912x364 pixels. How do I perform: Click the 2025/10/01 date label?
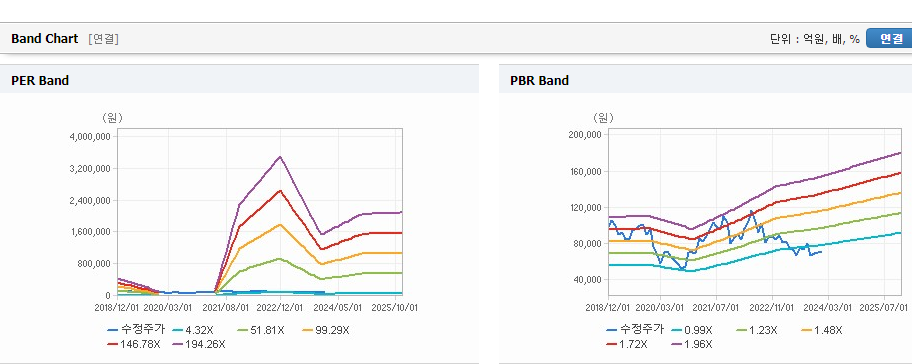pos(395,307)
